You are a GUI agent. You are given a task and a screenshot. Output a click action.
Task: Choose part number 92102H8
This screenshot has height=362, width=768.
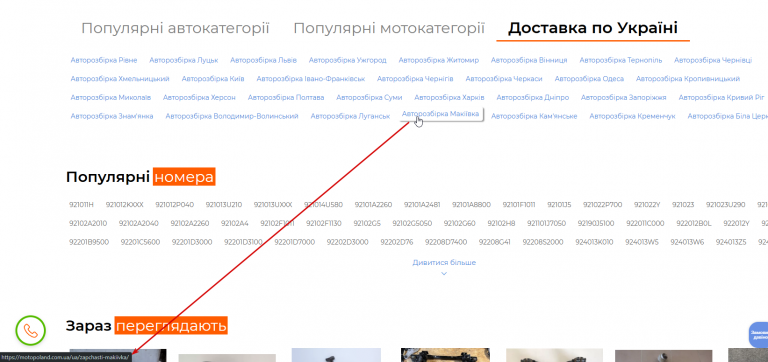501,223
